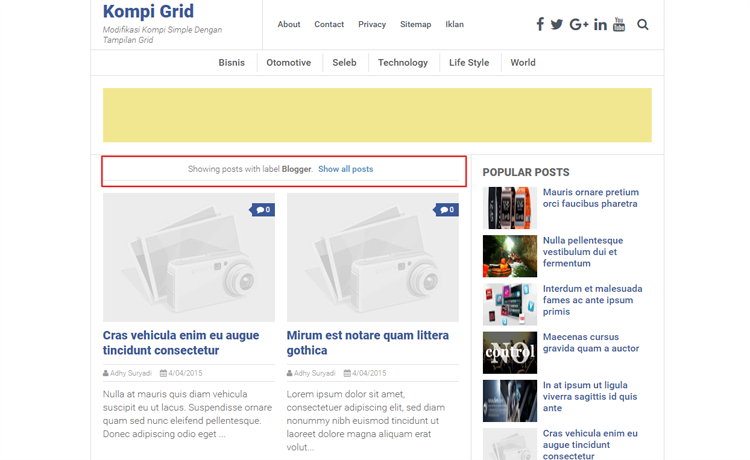Open post title Cras vehicula enim eu augue
Screen dimensions: 750x460
coord(181,343)
